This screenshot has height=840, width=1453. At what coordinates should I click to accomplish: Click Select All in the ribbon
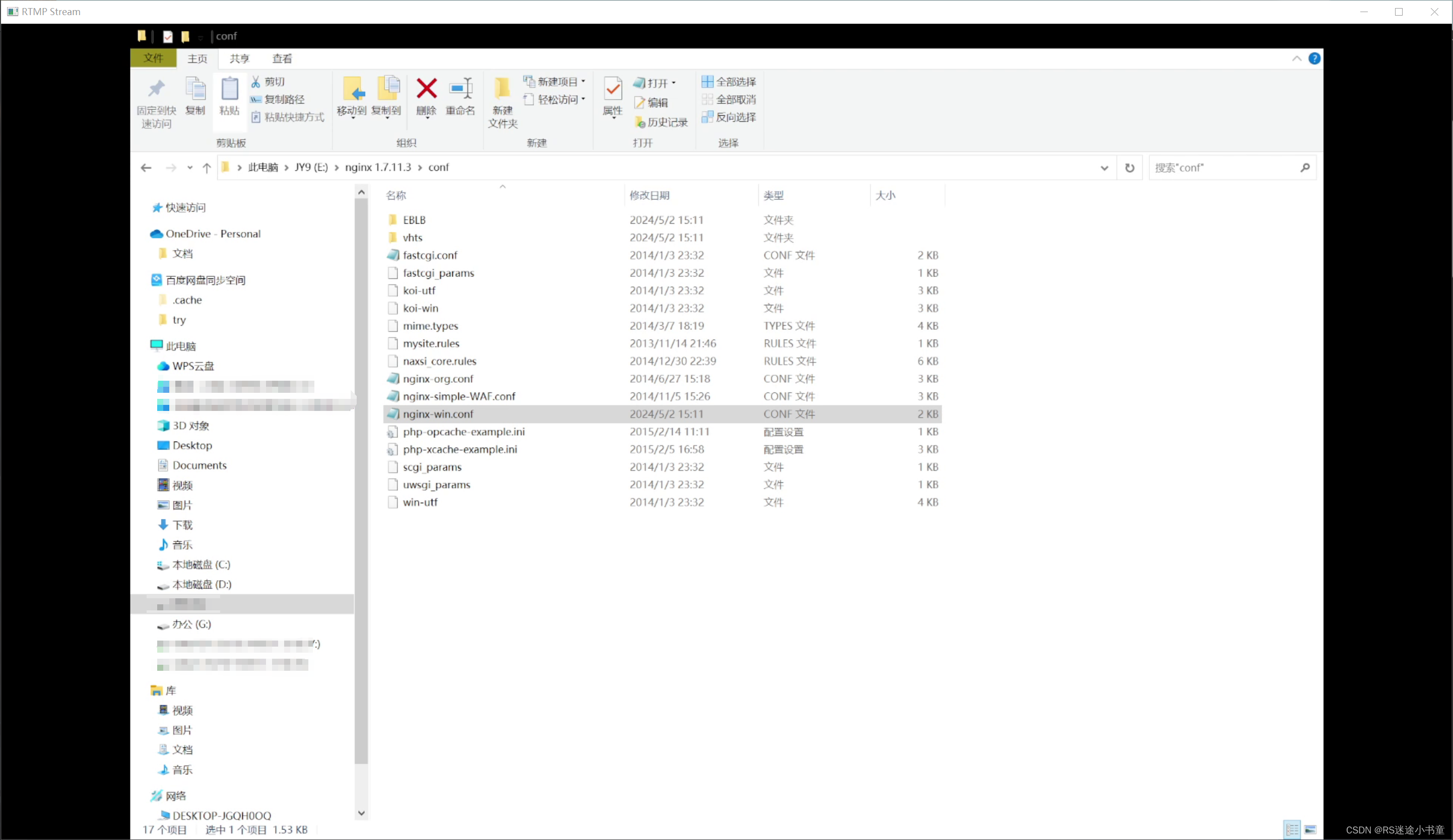coord(729,82)
